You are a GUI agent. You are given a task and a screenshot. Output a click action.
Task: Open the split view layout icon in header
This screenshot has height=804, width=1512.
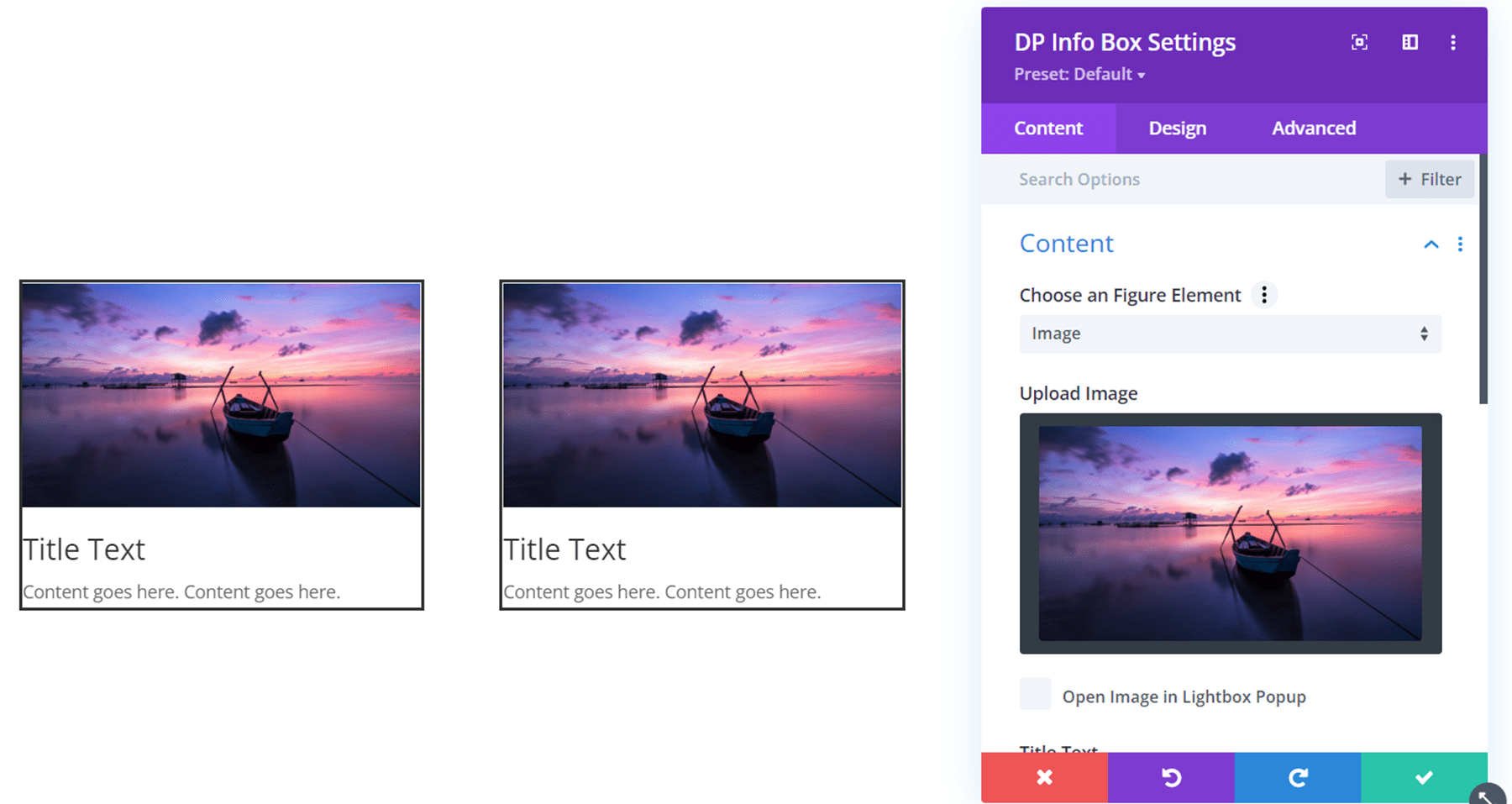coord(1410,42)
